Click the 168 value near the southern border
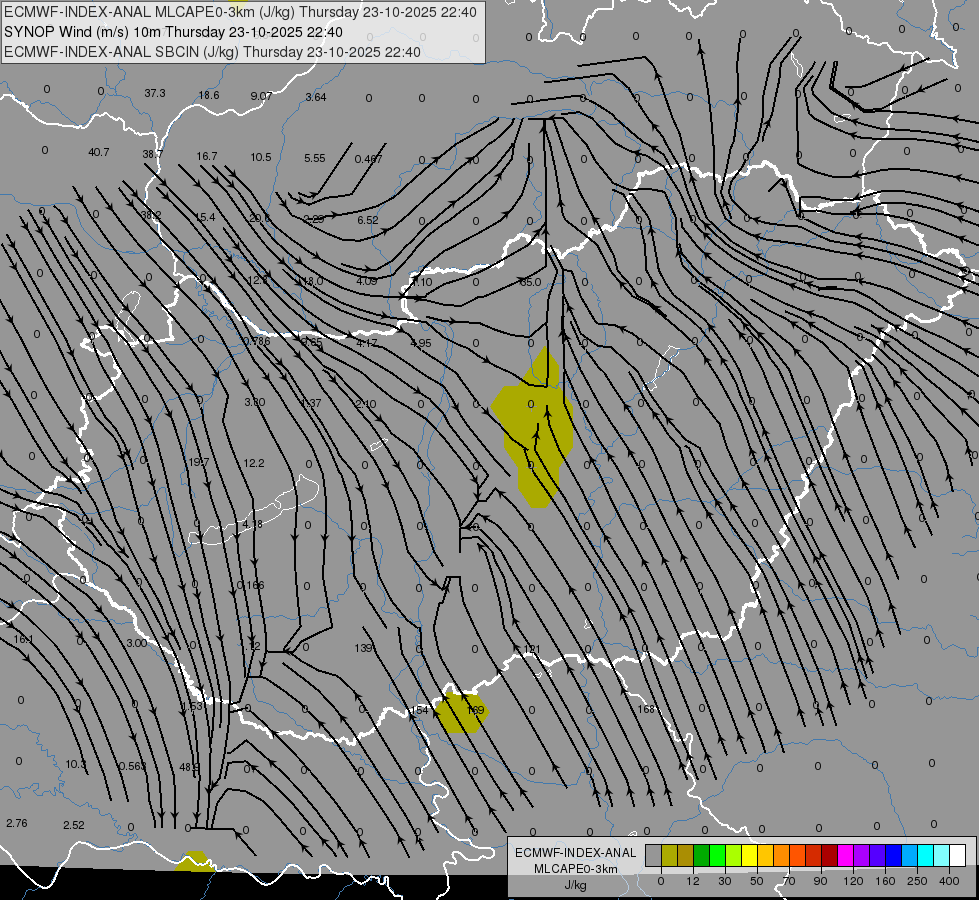979x900 pixels. (646, 709)
